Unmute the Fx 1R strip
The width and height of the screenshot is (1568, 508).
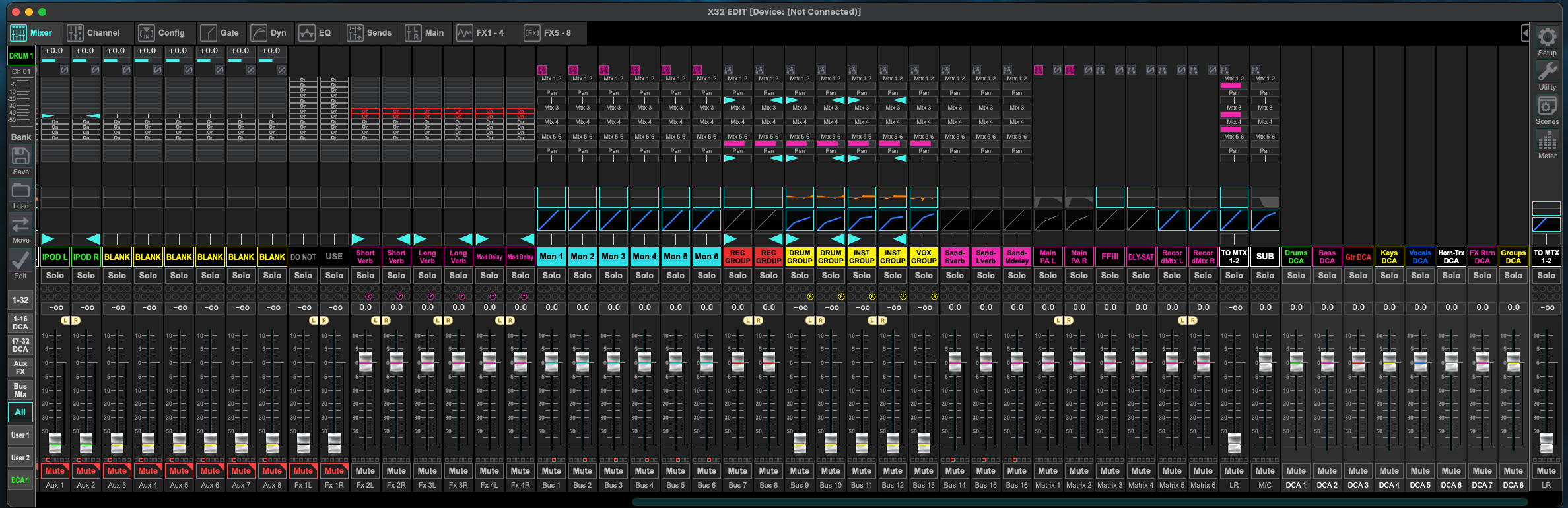pos(334,471)
